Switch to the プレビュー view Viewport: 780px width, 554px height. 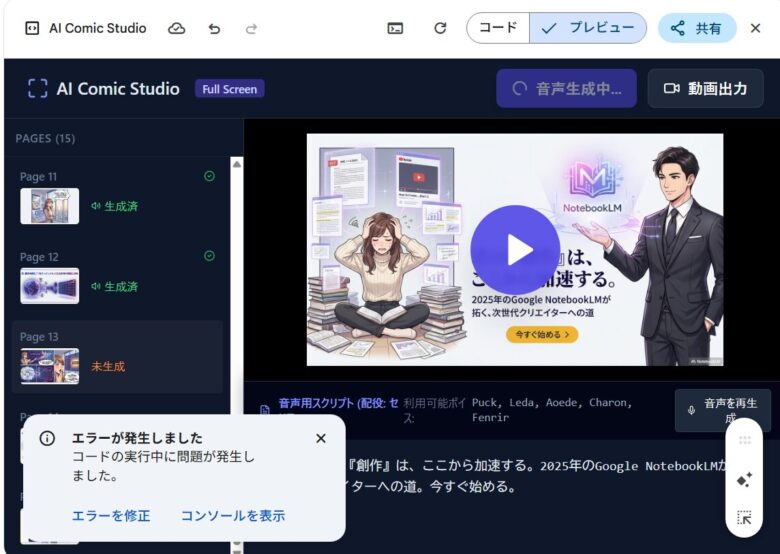pos(588,28)
